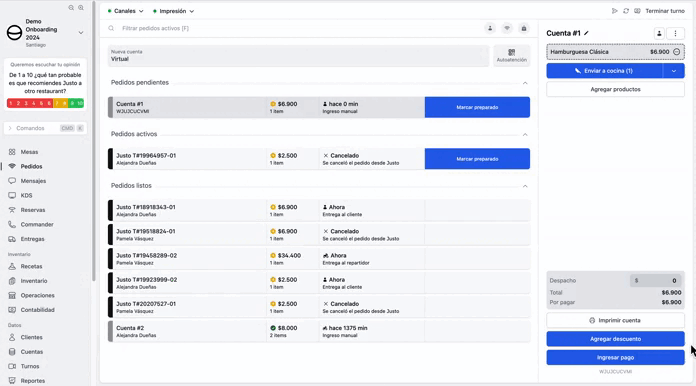Collapse the Pedidos pendientes section

pyautogui.click(x=525, y=83)
